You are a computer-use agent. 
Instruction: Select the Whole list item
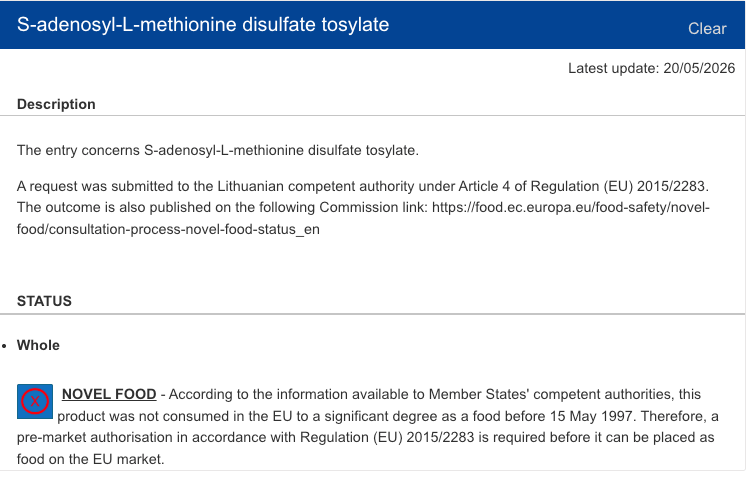(x=38, y=345)
